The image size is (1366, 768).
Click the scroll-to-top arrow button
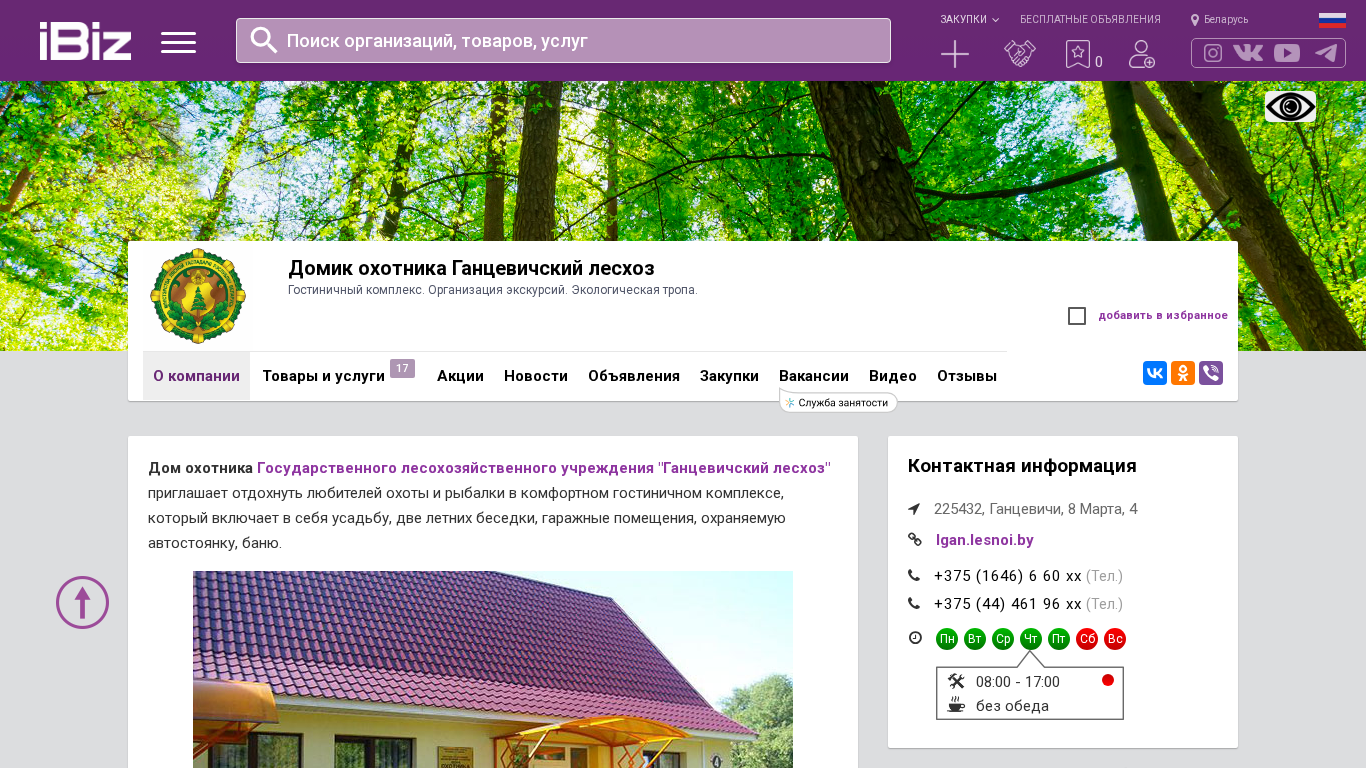pos(82,602)
